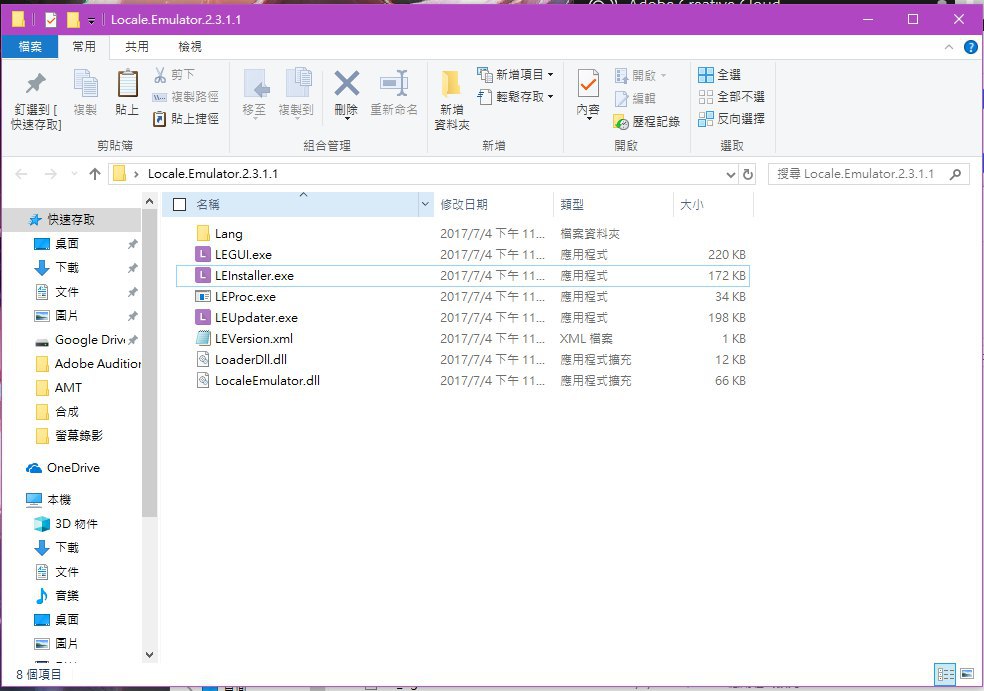Click 全選 to select all items
The image size is (984, 691).
click(719, 75)
